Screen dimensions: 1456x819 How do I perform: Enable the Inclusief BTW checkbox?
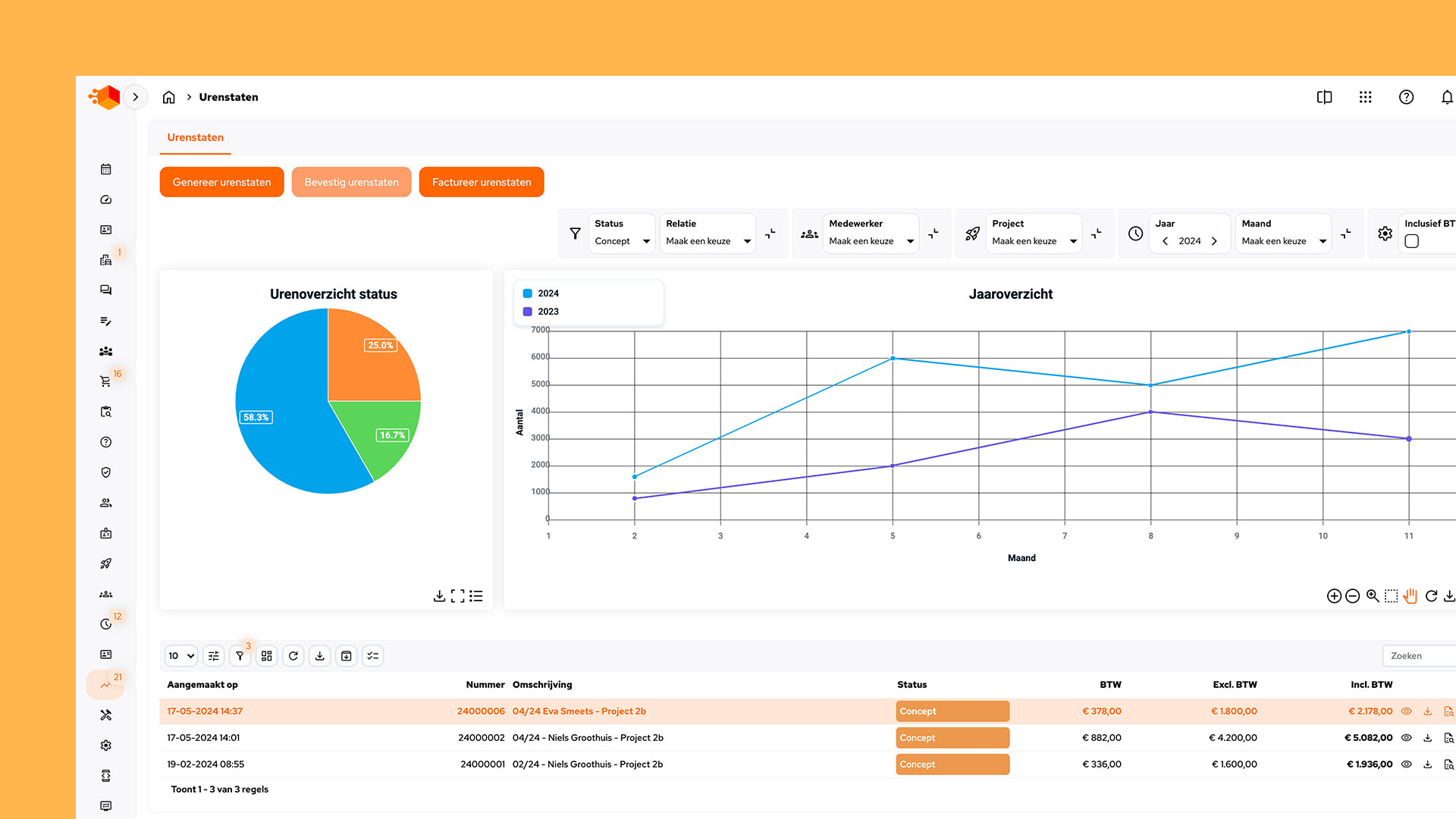coord(1411,241)
